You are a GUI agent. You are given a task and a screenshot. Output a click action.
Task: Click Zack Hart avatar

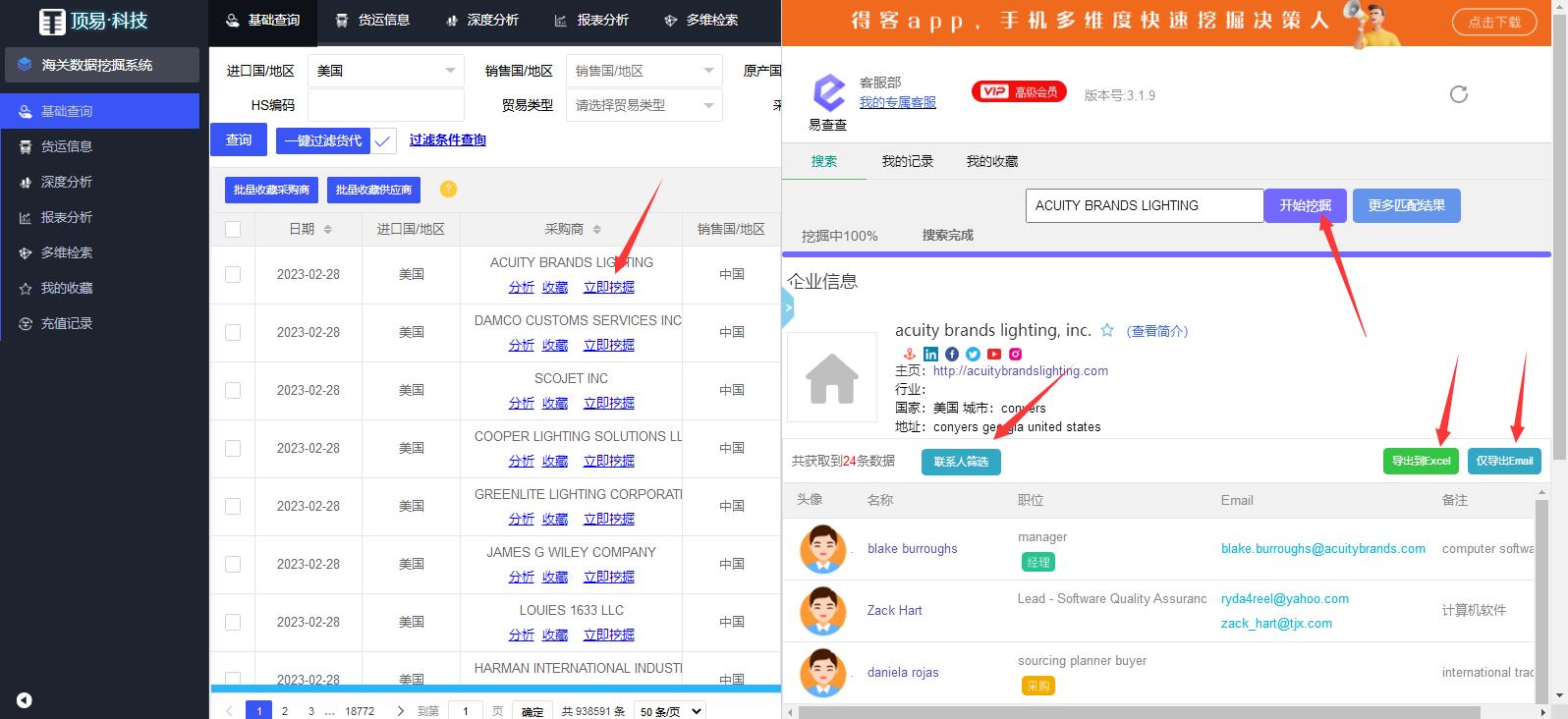coord(823,610)
